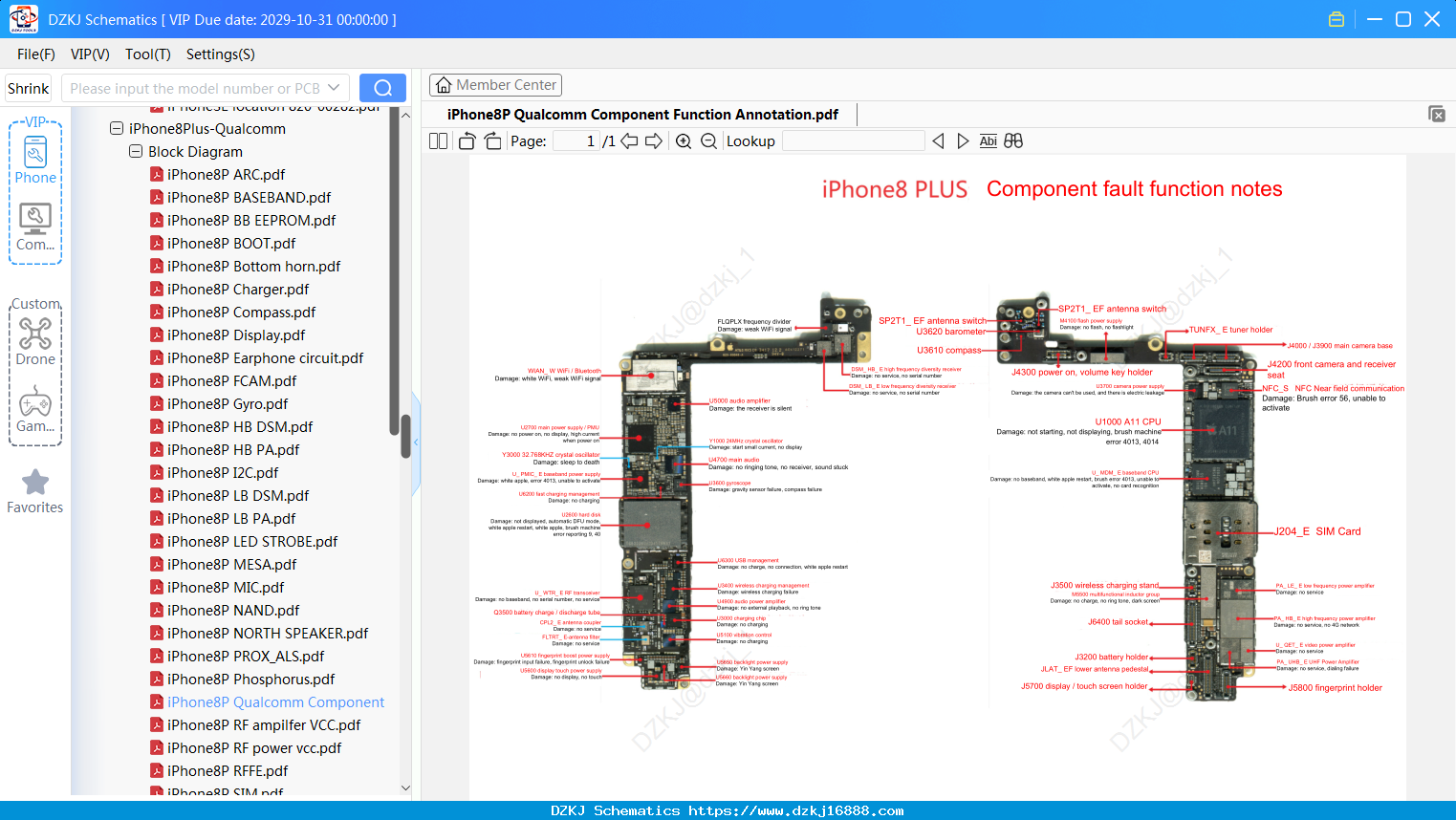Click the Lookup text field
Viewport: 1456px width, 820px height.
[x=853, y=141]
